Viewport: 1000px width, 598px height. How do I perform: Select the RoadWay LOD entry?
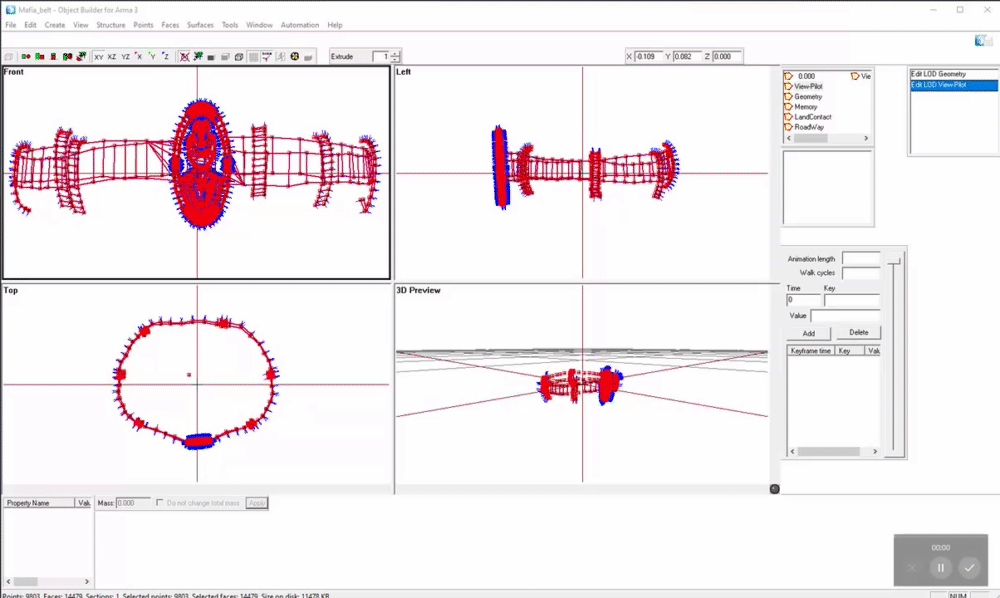(809, 127)
